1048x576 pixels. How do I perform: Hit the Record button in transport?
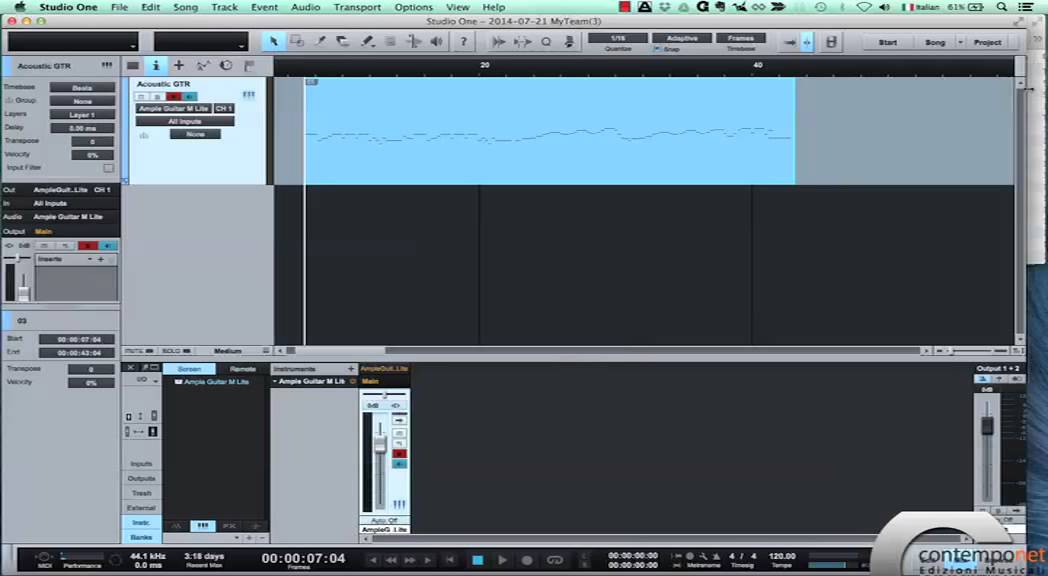pos(527,560)
